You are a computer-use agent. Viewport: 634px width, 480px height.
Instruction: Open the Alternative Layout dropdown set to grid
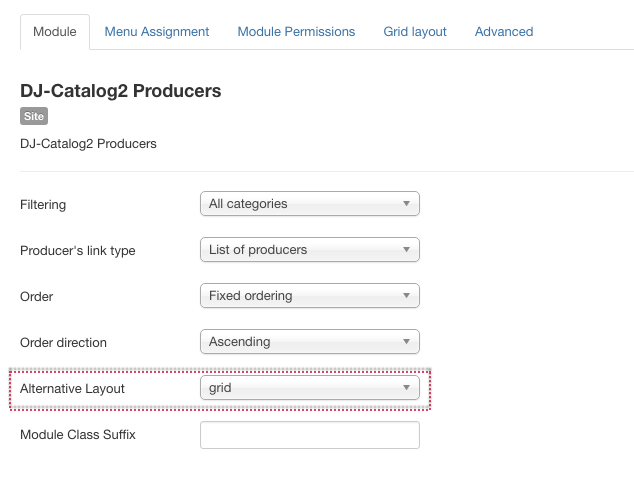[x=310, y=388]
